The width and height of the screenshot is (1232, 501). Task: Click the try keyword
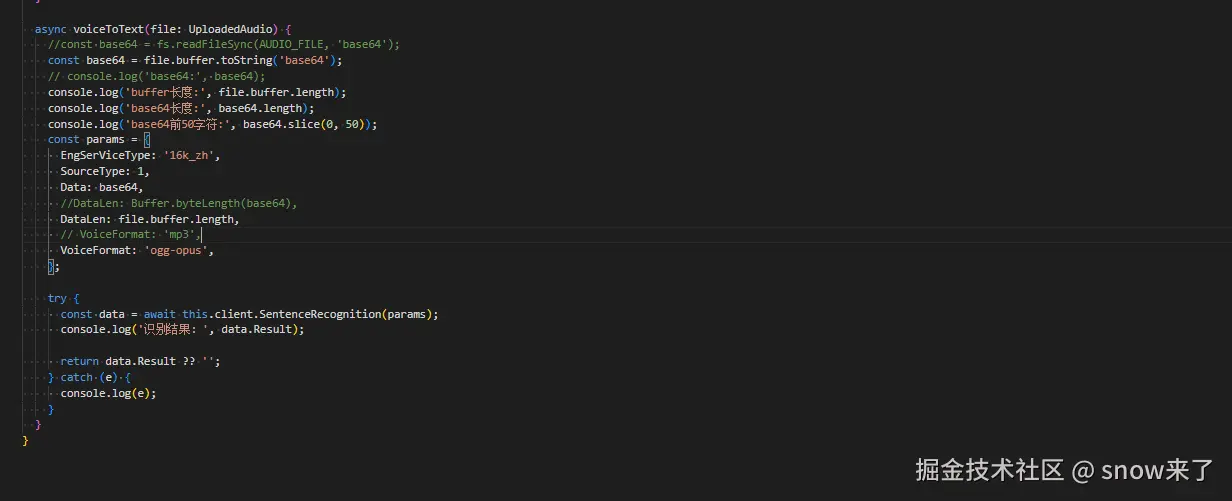pos(57,298)
